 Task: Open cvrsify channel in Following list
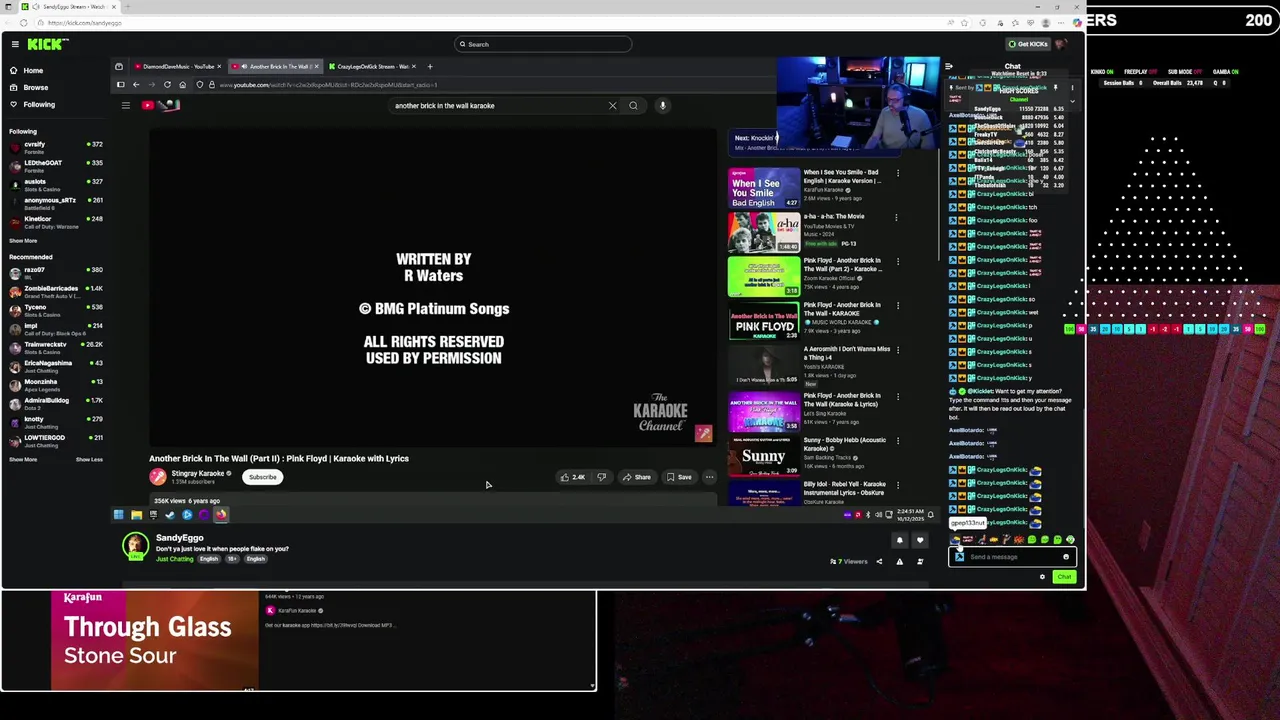[x=56, y=147]
